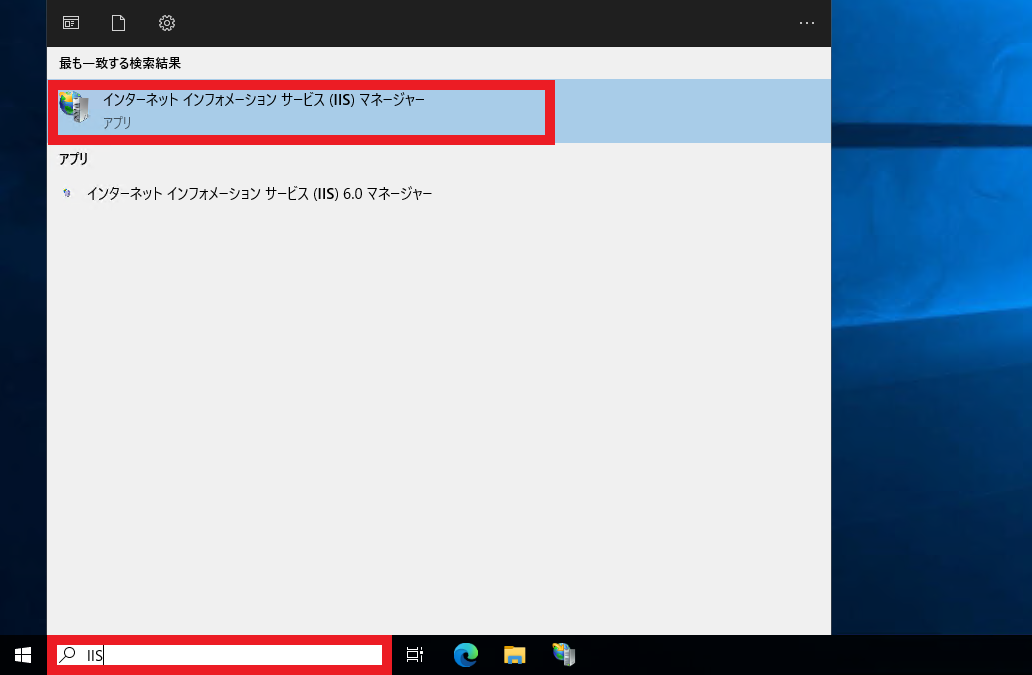The width and height of the screenshot is (1032, 675).
Task: Click the search magnifier icon in taskbar
Action: coord(67,655)
